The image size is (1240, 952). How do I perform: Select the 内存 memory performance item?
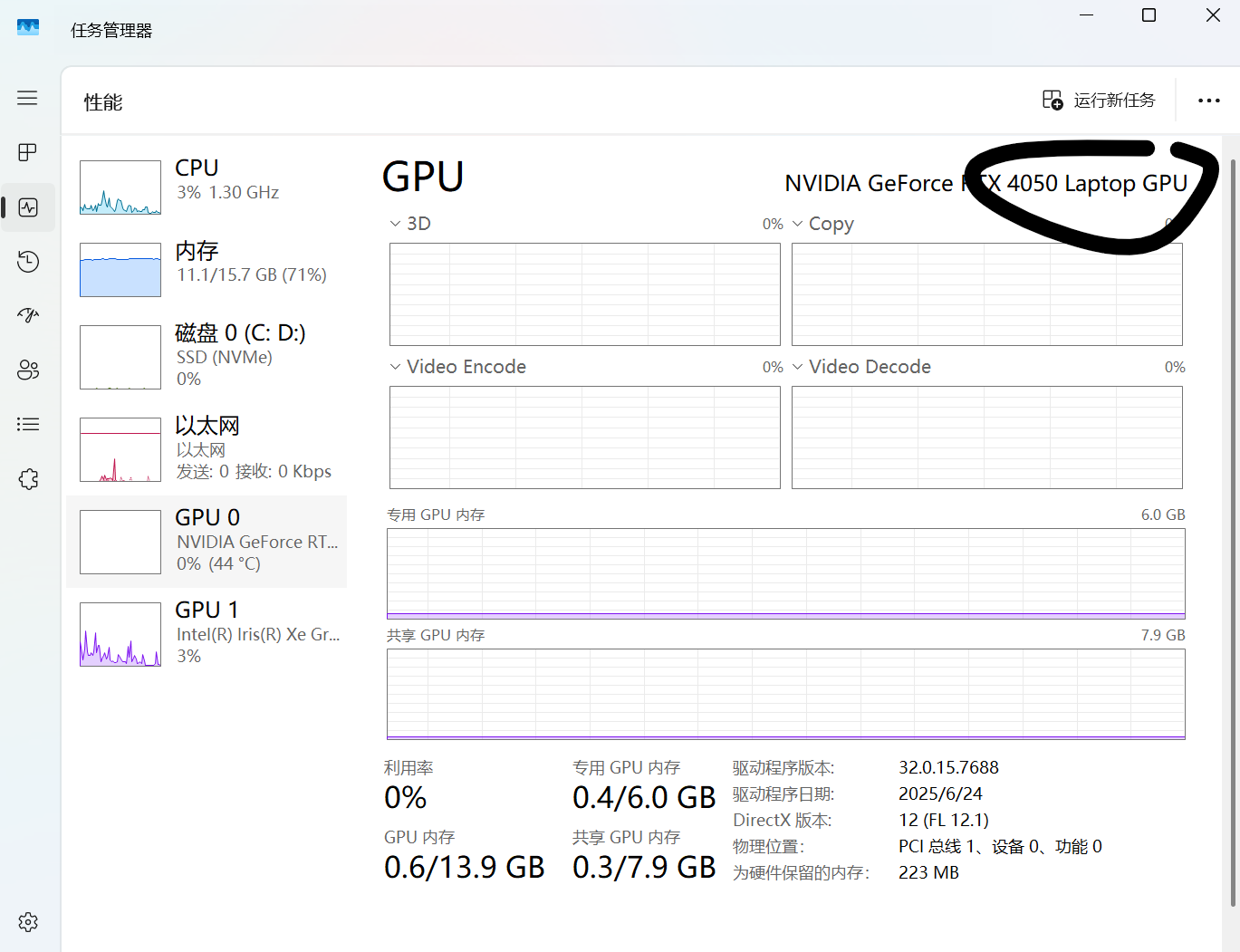[x=207, y=269]
